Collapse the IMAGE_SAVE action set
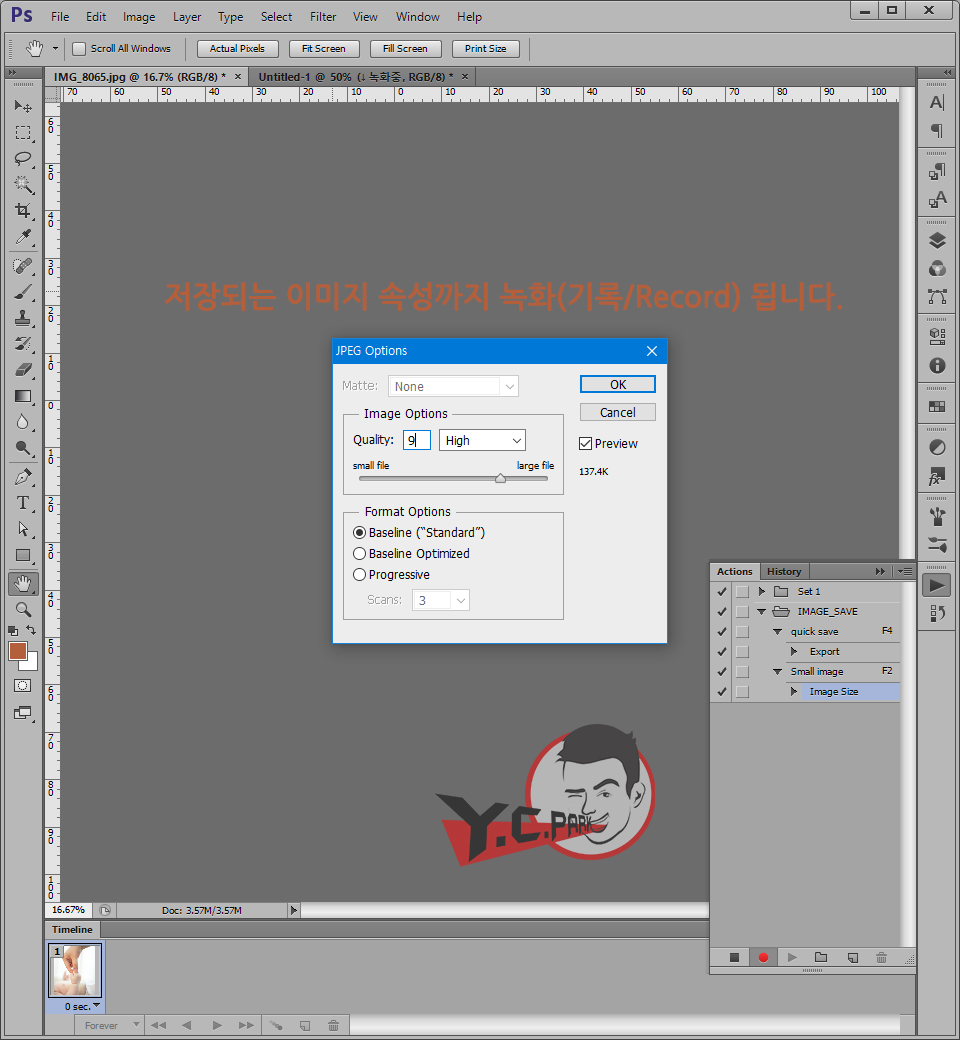Viewport: 960px width, 1040px height. 762,612
